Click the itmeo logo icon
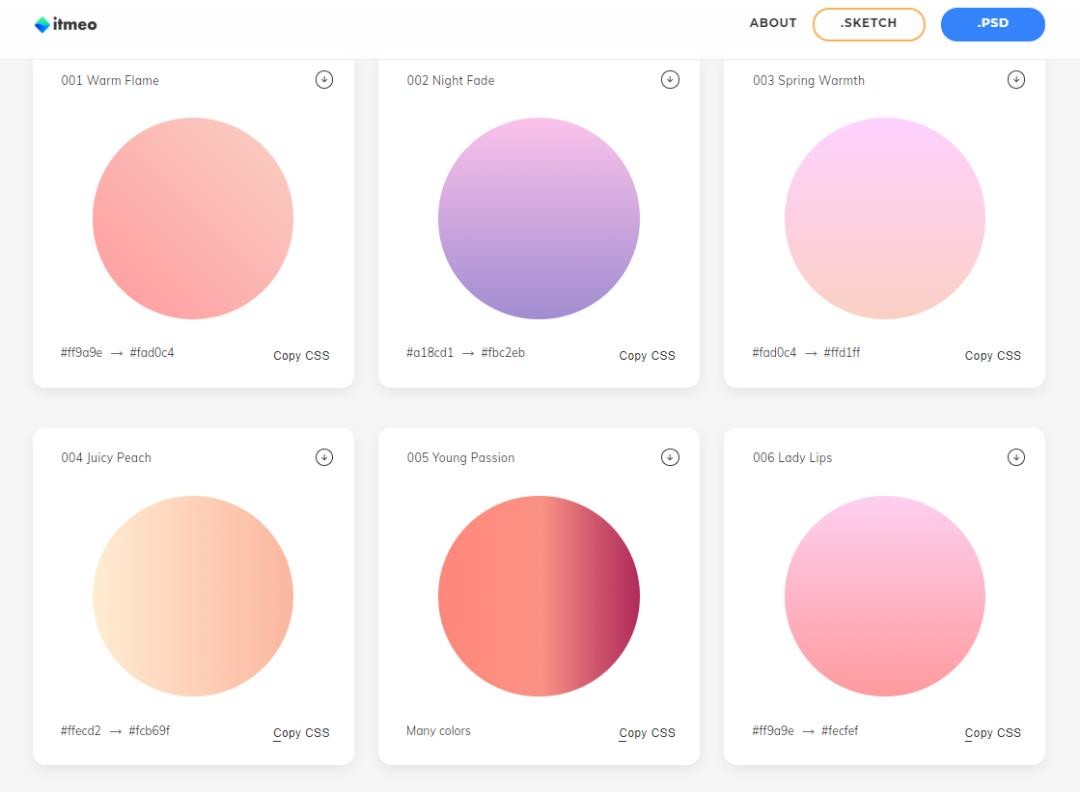The image size is (1080, 792). (41, 24)
